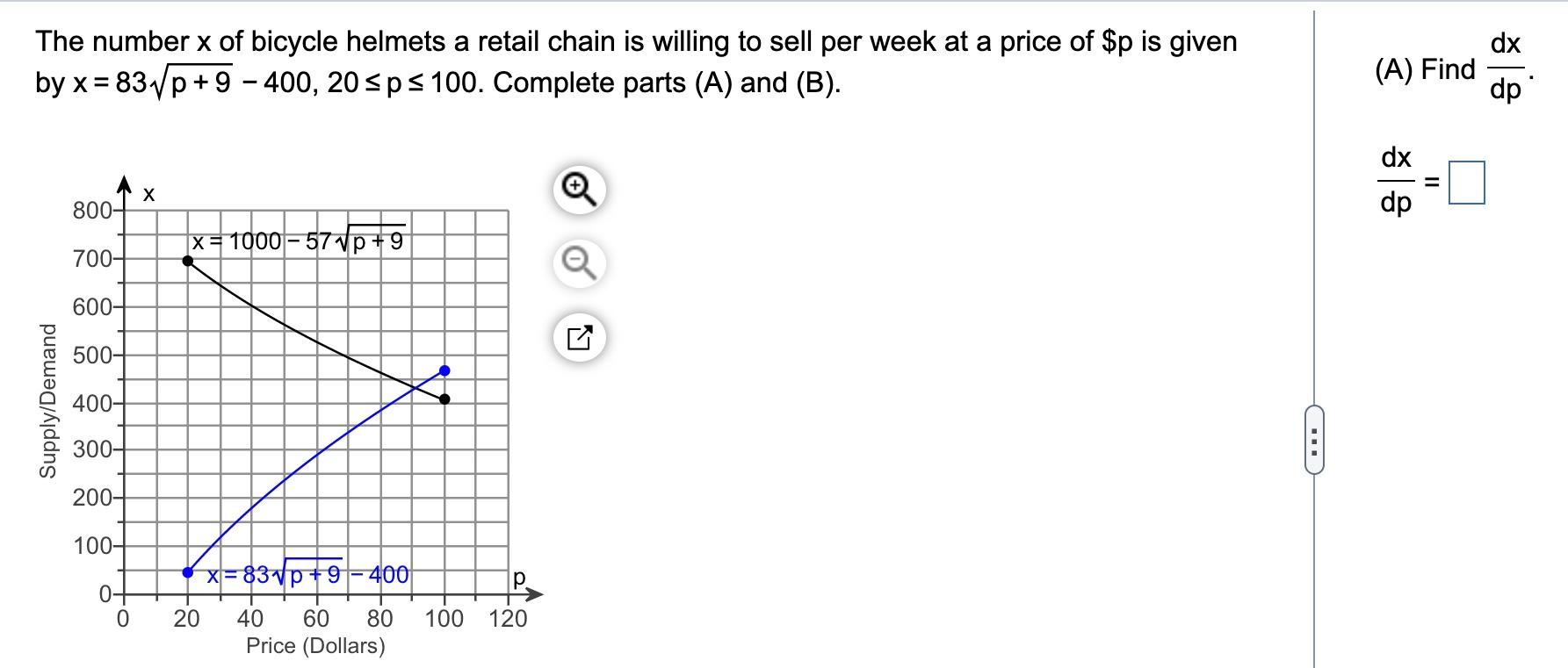
Task: Click the three-dot panel divider handle
Action: coord(1314,439)
